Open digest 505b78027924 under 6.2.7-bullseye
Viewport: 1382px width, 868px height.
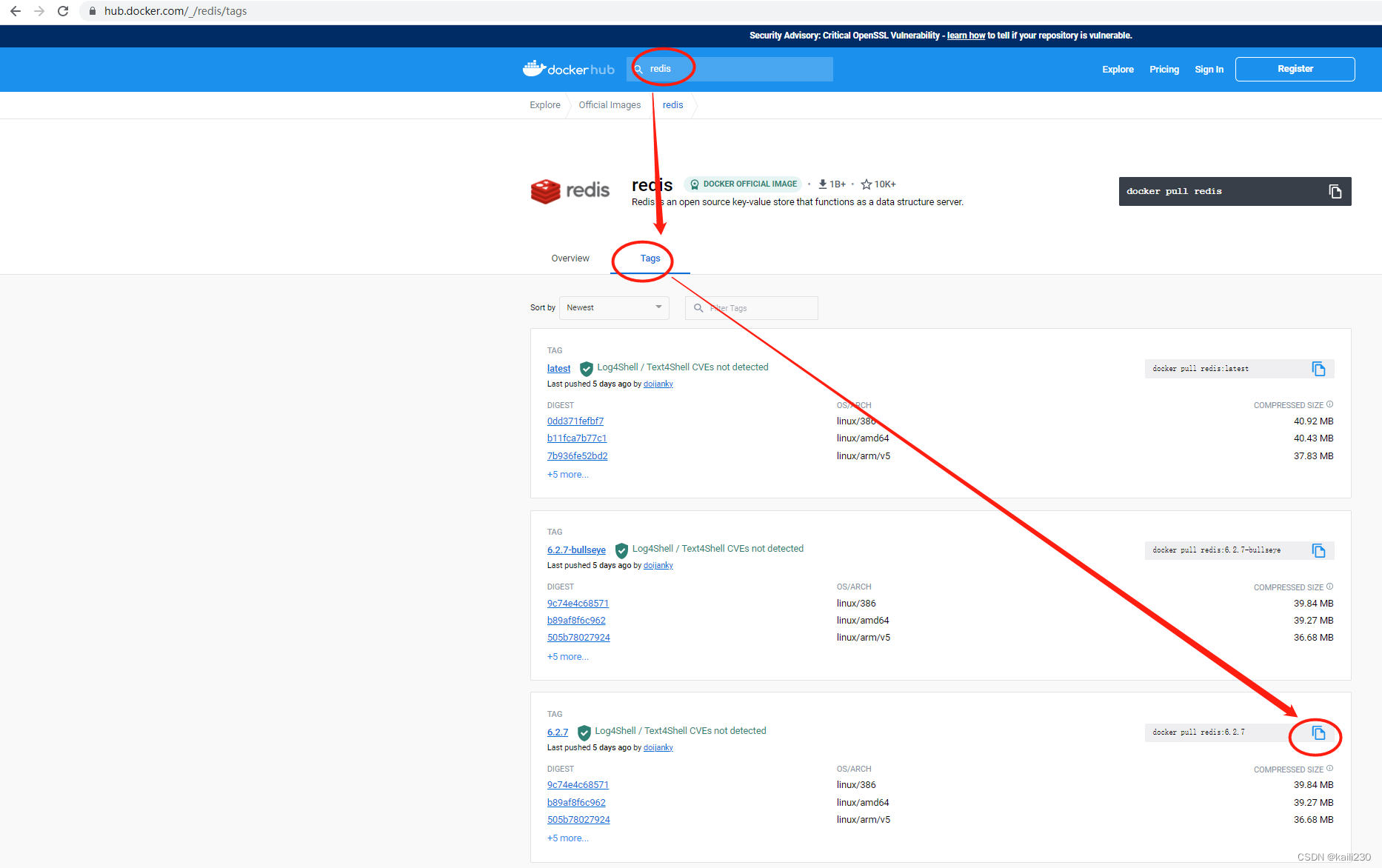pyautogui.click(x=578, y=638)
